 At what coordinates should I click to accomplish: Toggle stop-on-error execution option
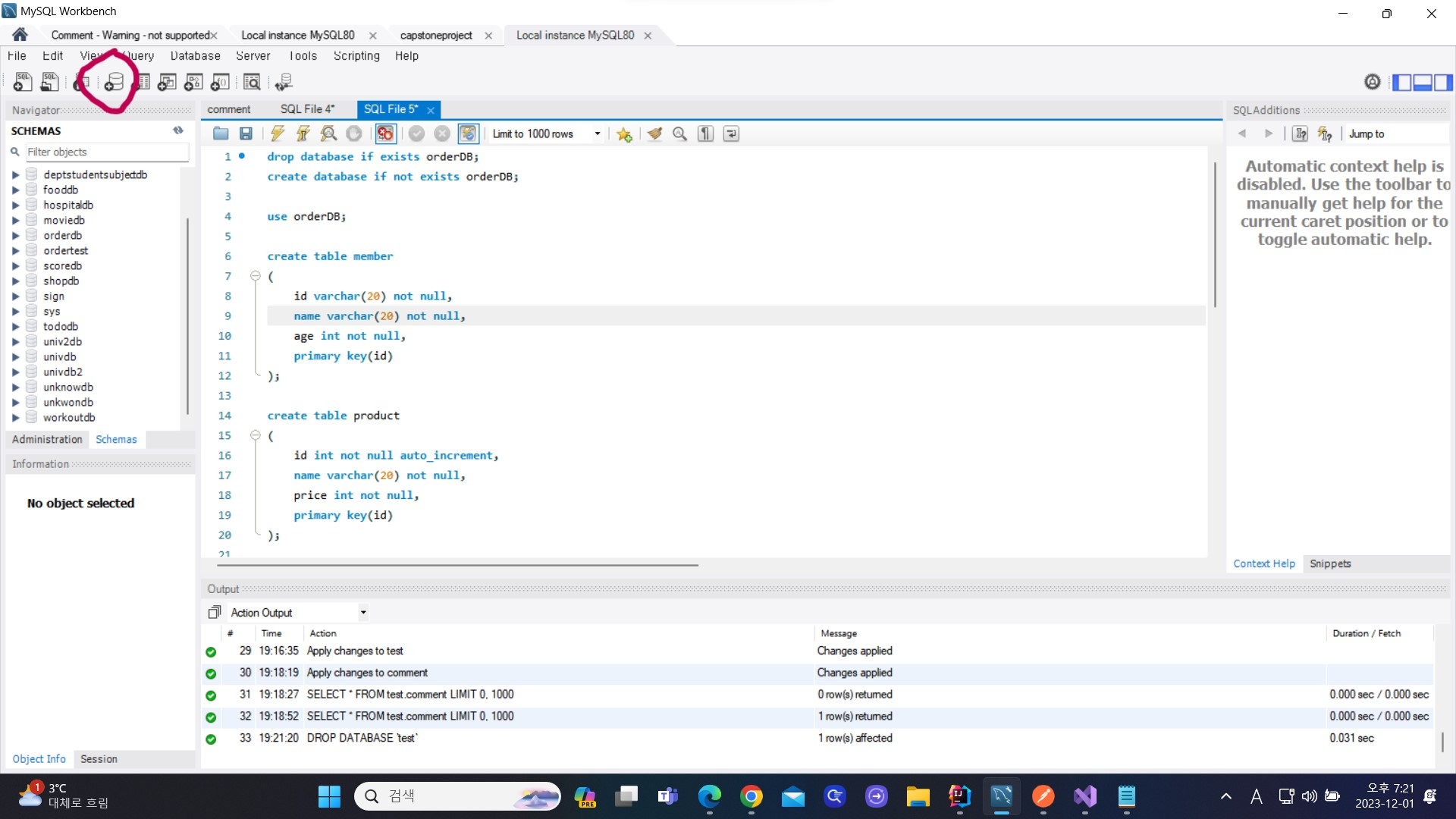tap(385, 134)
